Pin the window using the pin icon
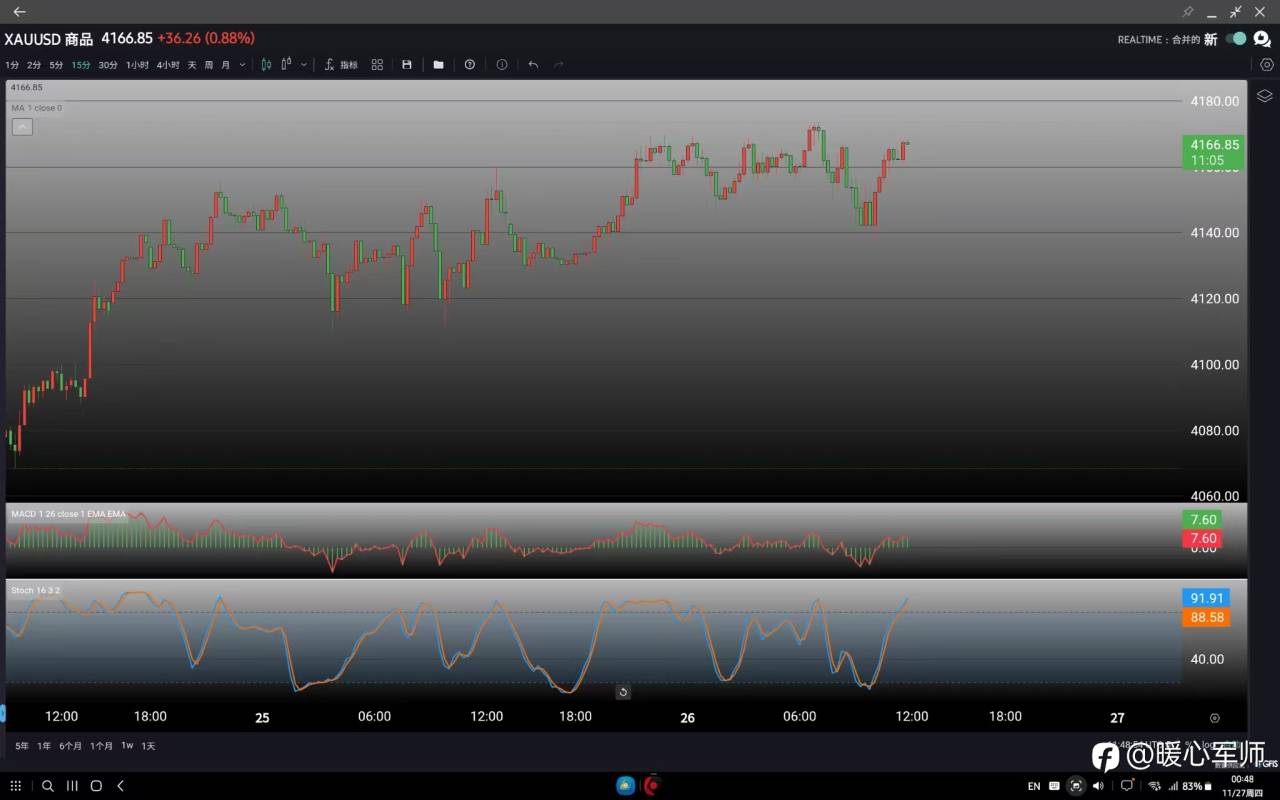 [1188, 12]
